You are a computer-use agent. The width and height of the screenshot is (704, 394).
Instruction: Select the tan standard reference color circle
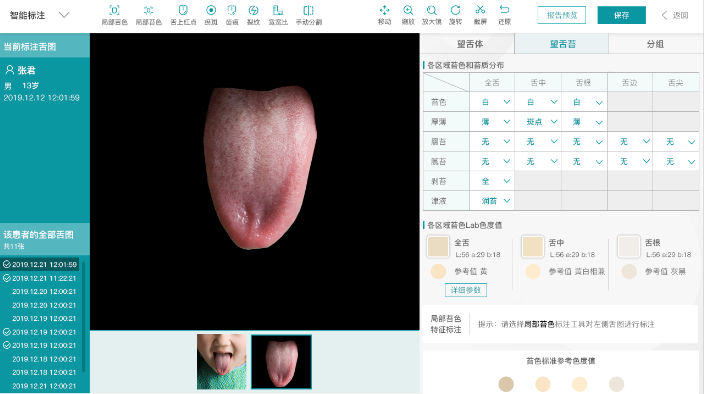tap(506, 384)
